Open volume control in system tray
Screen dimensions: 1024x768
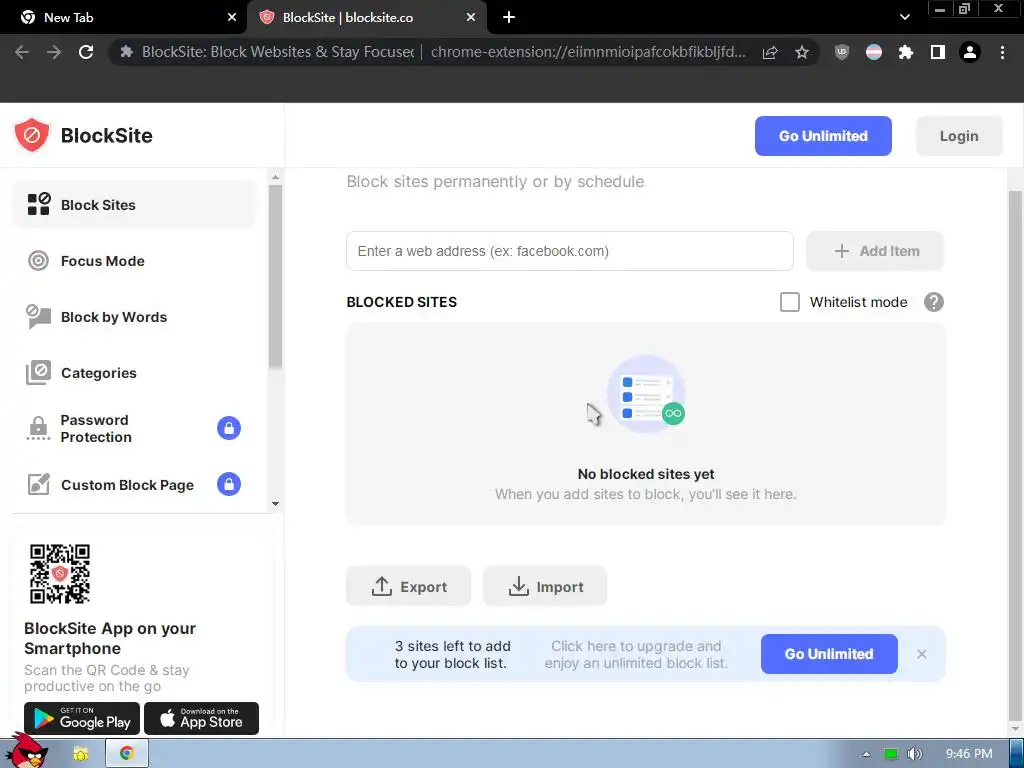[x=915, y=754]
